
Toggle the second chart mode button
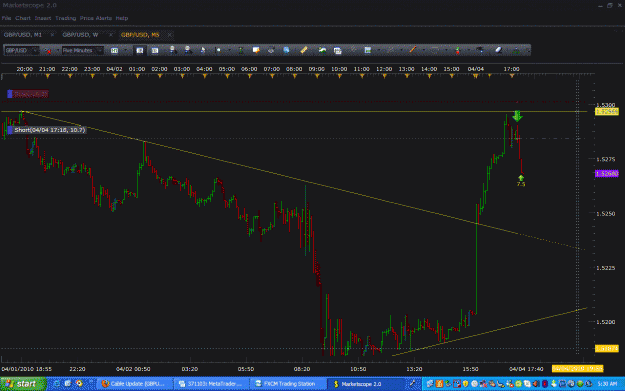click(x=155, y=51)
